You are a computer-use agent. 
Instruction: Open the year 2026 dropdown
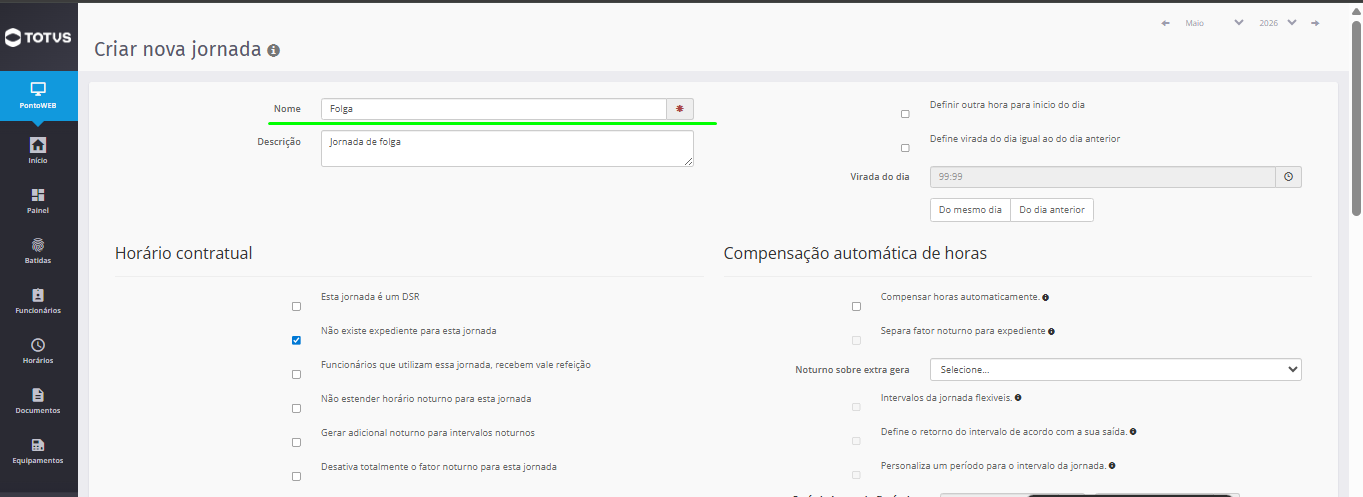[1278, 22]
